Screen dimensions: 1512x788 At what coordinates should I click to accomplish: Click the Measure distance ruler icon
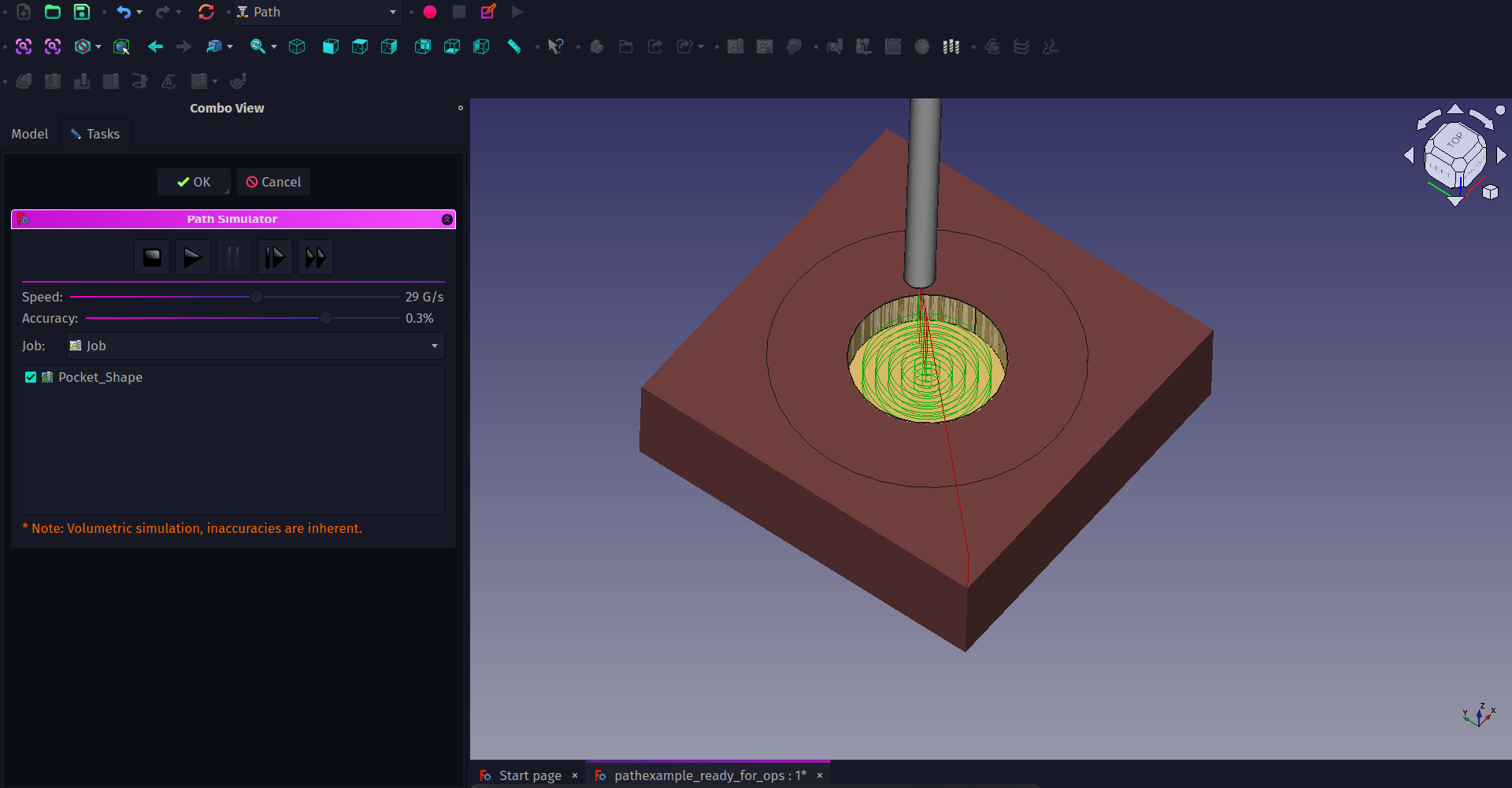click(514, 47)
